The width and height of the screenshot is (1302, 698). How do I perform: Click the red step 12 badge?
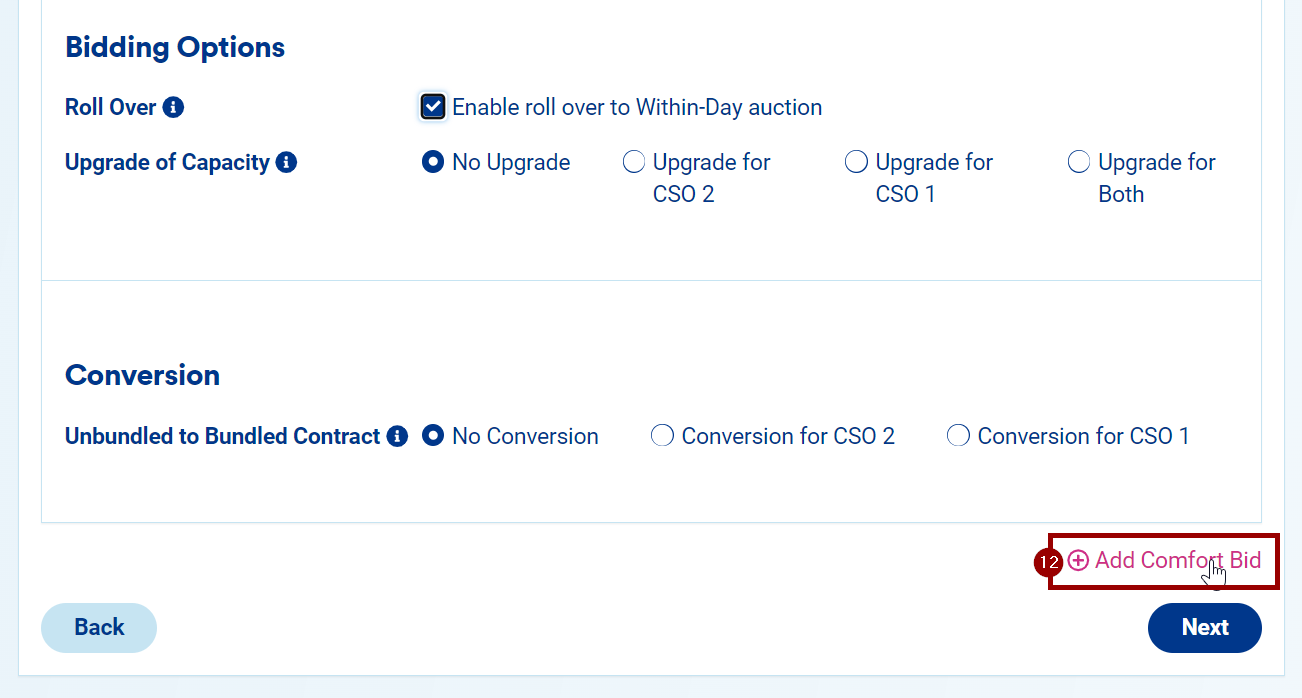click(x=1047, y=563)
